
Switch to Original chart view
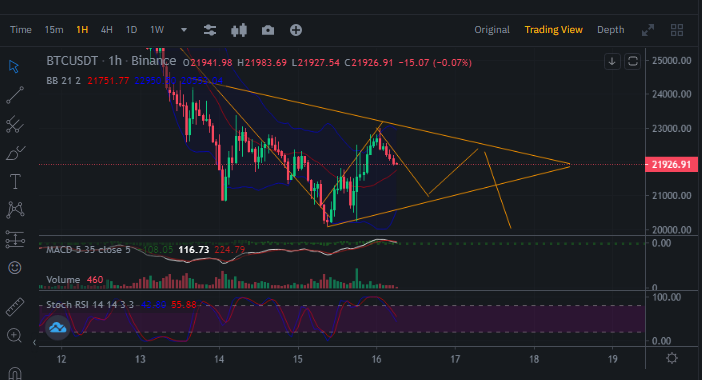coord(492,30)
